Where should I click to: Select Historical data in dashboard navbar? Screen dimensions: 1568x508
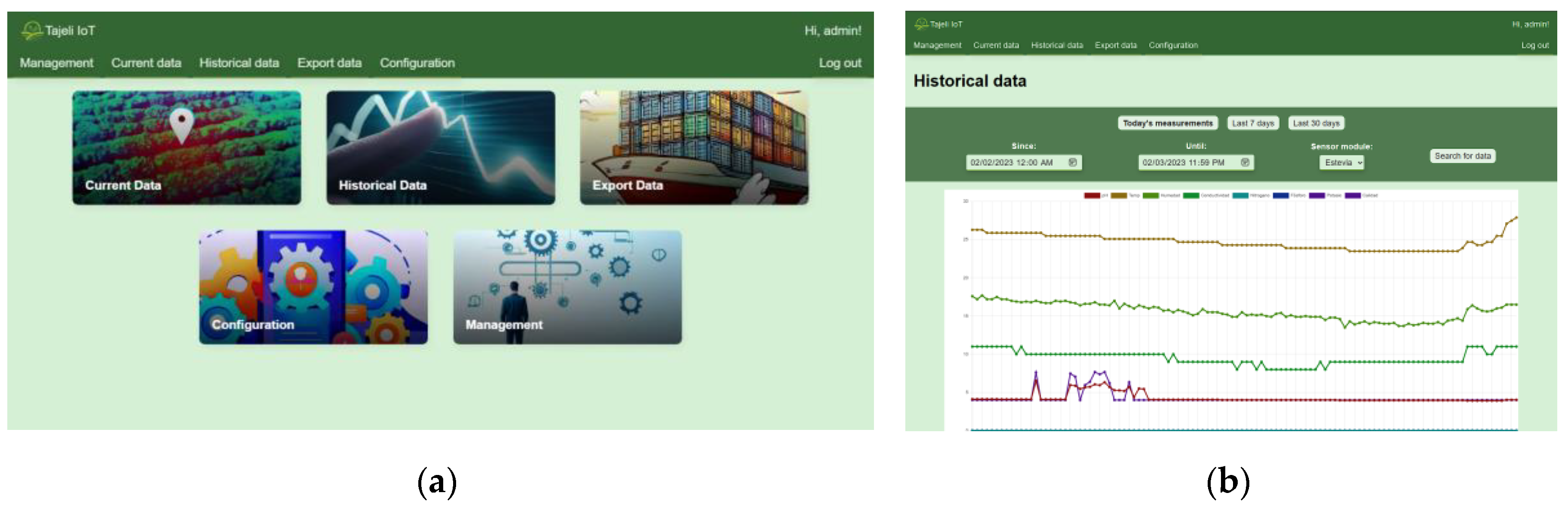(x=239, y=63)
